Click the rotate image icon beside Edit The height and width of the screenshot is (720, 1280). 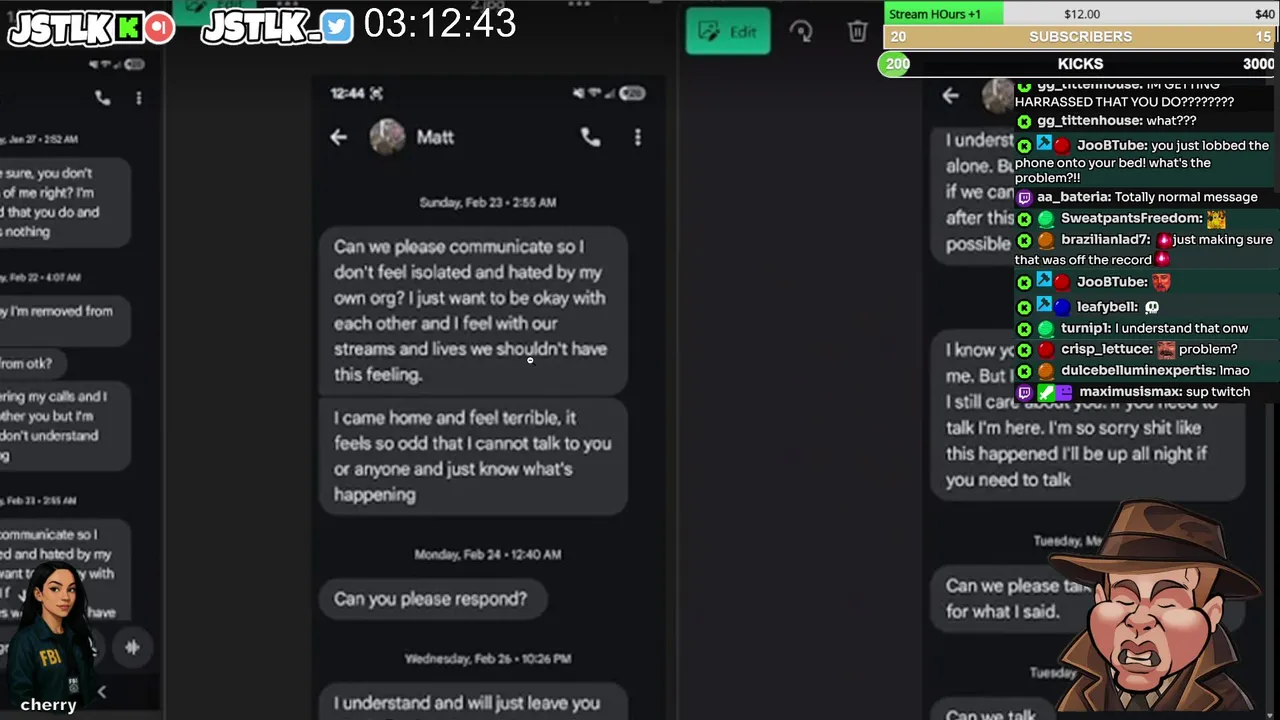pos(801,31)
